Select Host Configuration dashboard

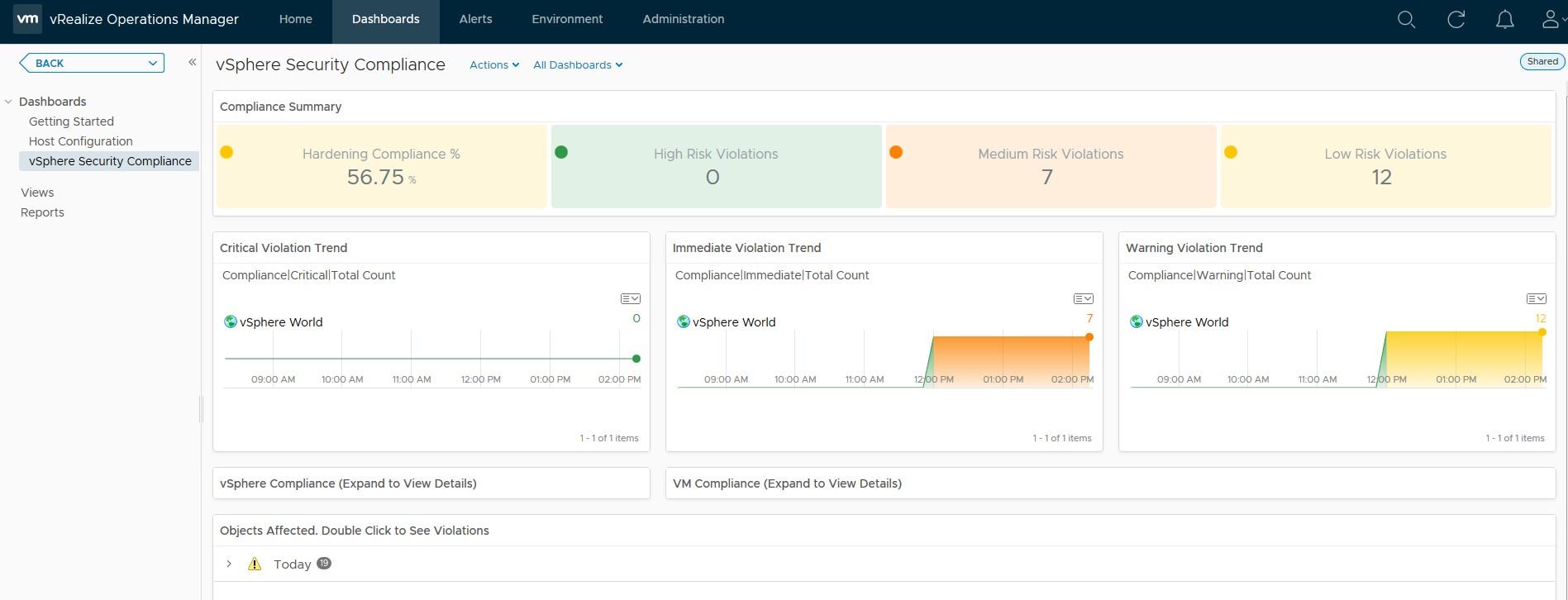(81, 141)
